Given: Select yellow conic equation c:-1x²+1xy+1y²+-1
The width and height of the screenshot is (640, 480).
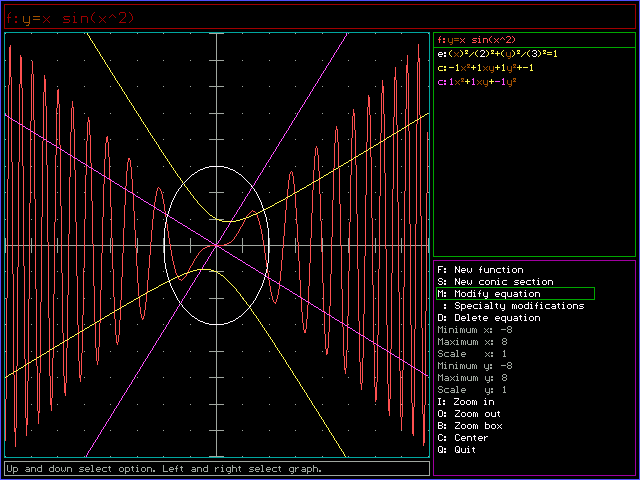Looking at the screenshot, I should 485,68.
